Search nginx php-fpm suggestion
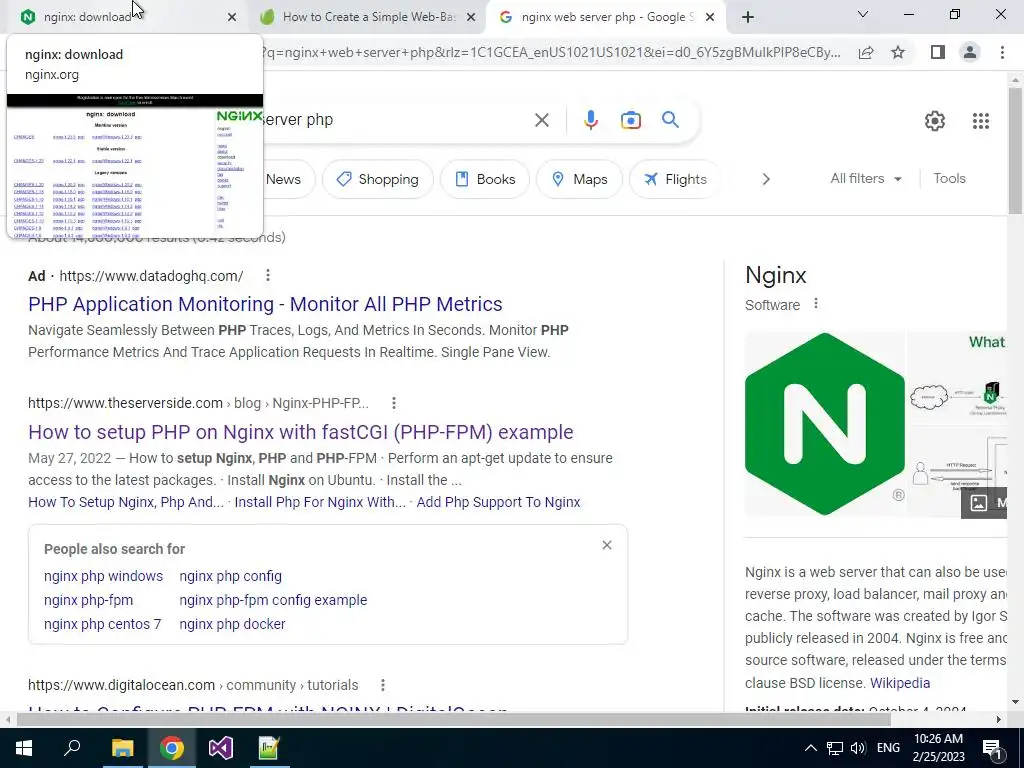Image resolution: width=1024 pixels, height=768 pixels. click(88, 600)
